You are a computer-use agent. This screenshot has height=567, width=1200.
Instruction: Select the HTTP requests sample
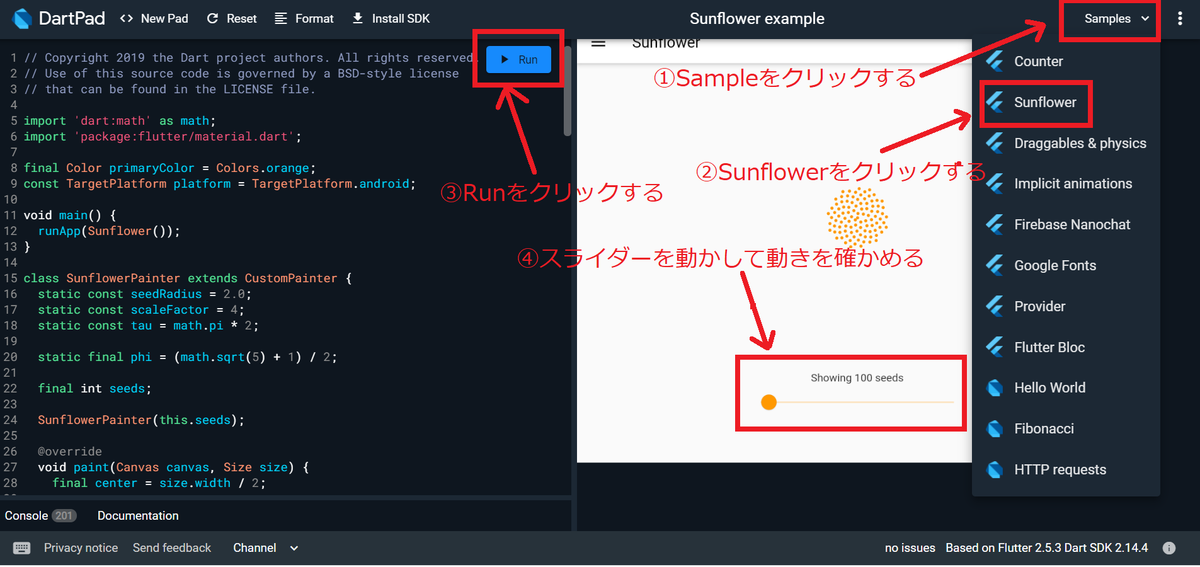click(x=1066, y=469)
